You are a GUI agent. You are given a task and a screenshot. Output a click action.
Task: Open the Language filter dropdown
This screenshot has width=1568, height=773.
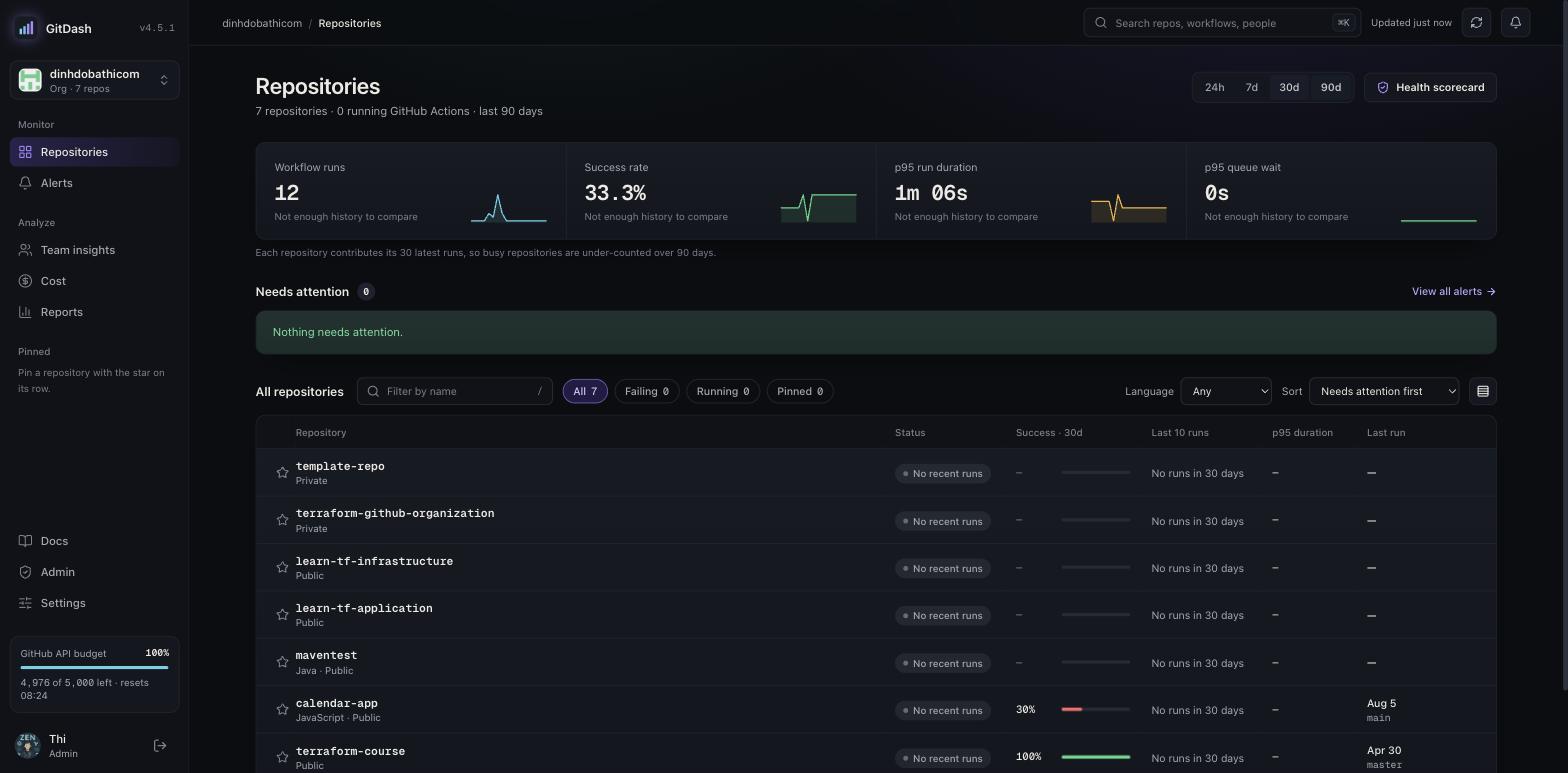coord(1226,391)
